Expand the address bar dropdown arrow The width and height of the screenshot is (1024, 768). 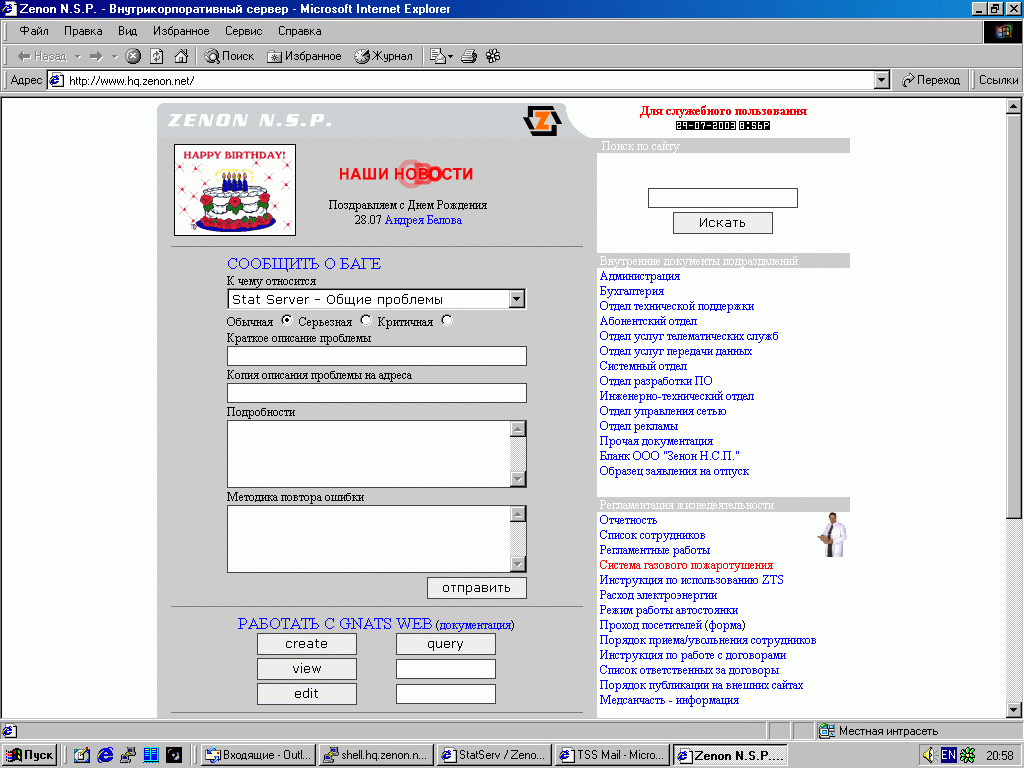pyautogui.click(x=882, y=80)
